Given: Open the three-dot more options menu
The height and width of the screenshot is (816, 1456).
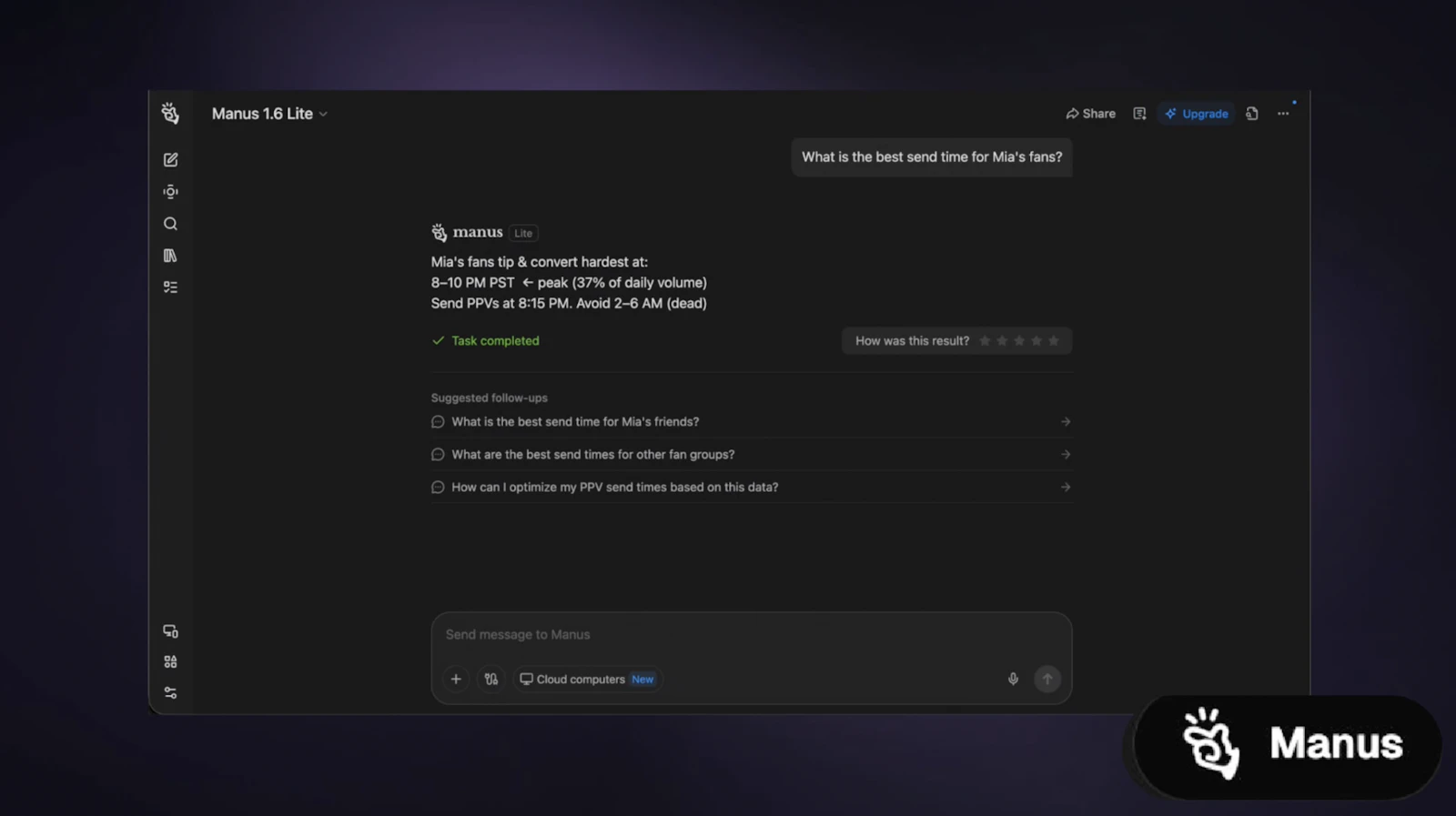Looking at the screenshot, I should (x=1283, y=114).
